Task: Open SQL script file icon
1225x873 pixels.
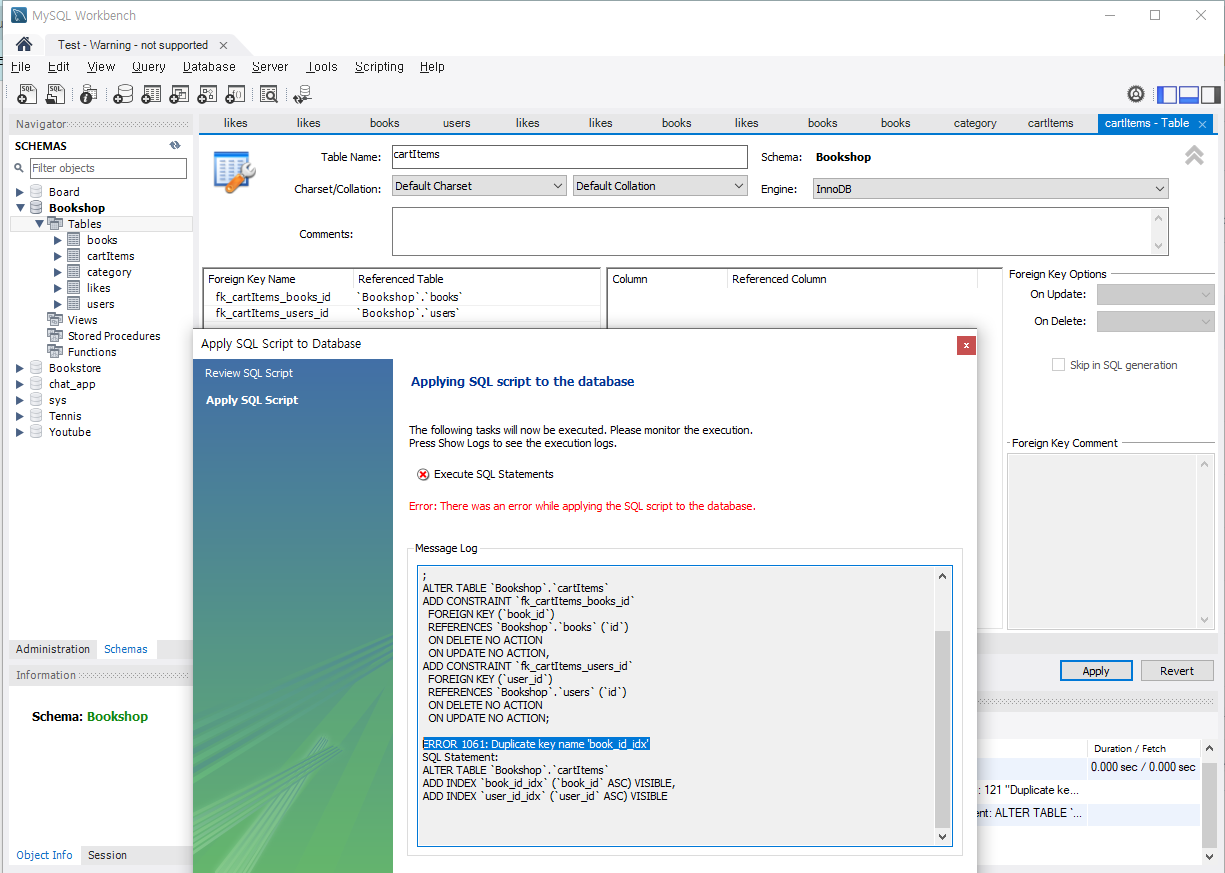Action: click(x=55, y=94)
